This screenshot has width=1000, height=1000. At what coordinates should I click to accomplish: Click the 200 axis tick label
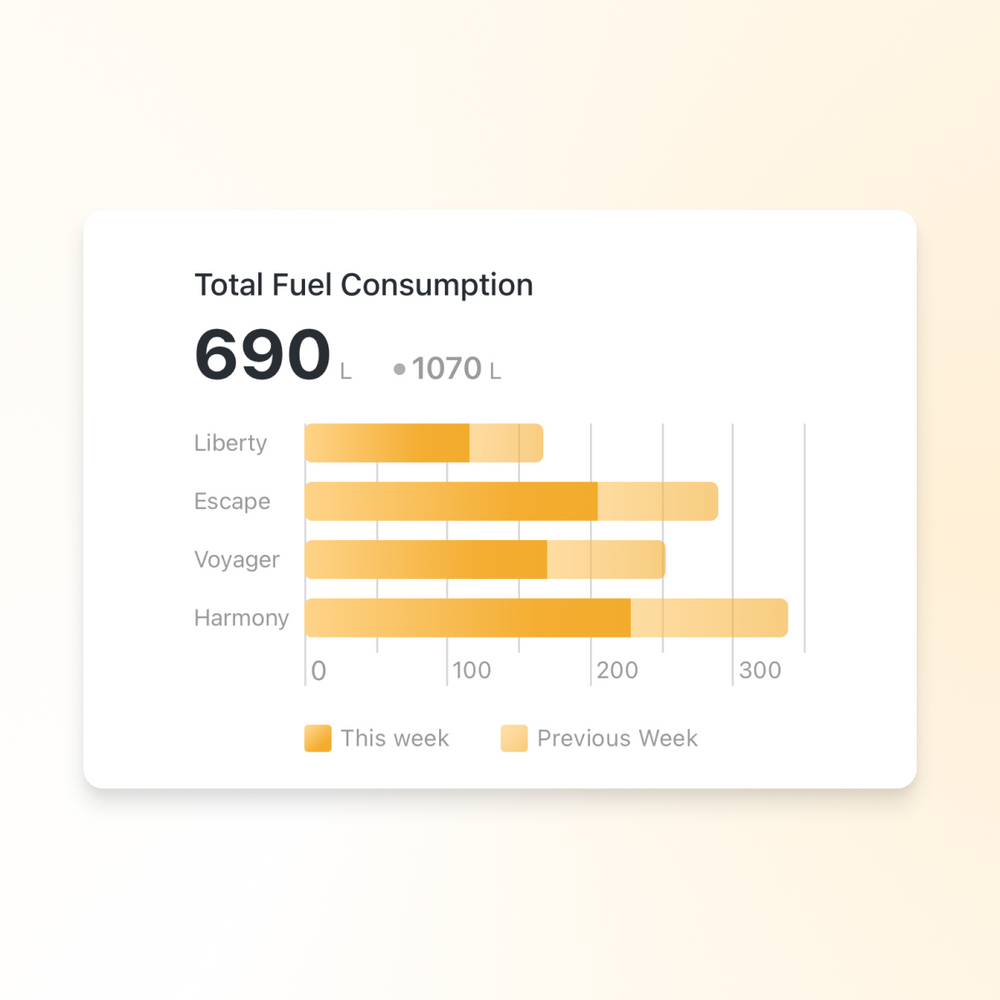coord(617,670)
